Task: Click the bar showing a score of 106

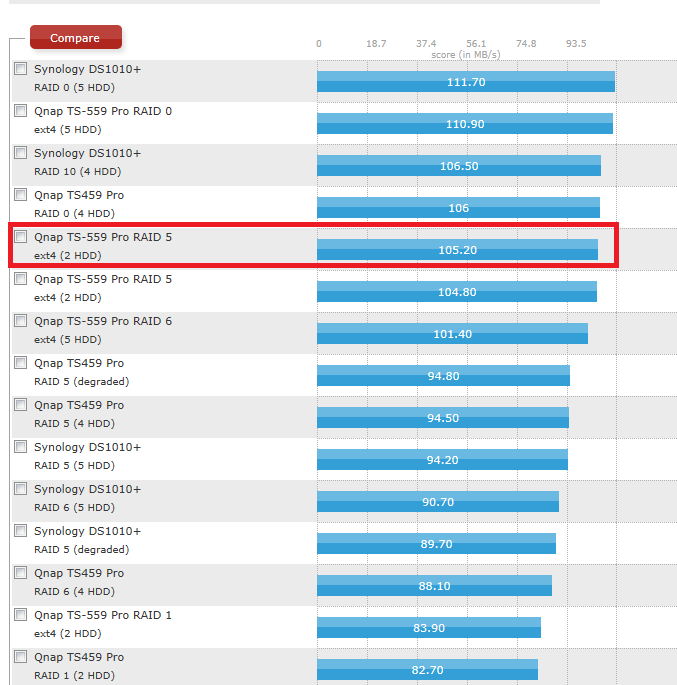Action: [x=458, y=208]
